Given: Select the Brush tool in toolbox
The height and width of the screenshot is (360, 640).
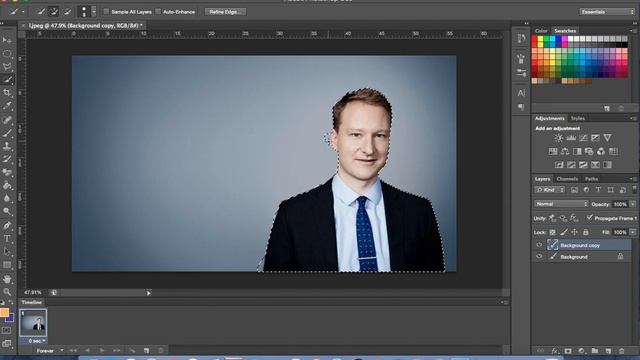Looking at the screenshot, I should [7, 133].
